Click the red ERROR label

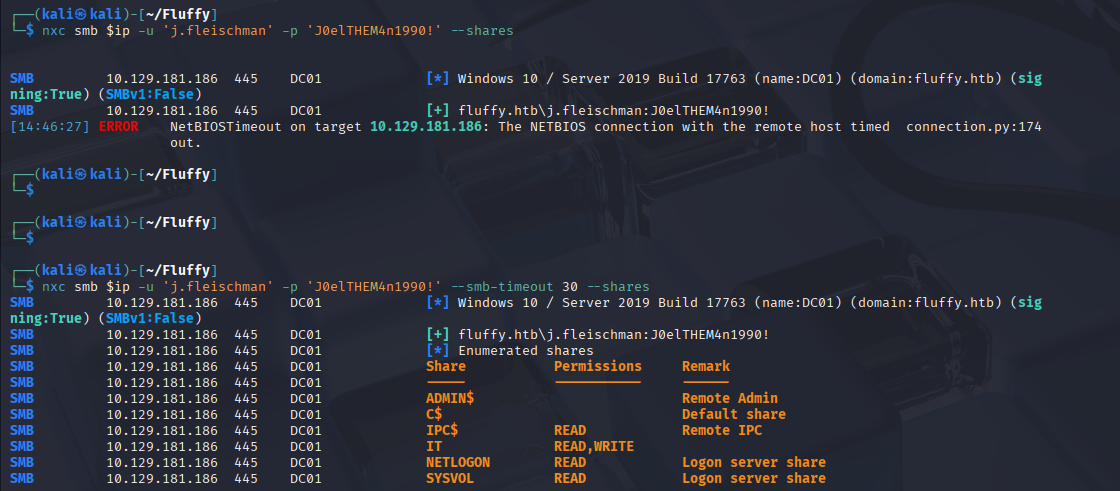[119, 127]
